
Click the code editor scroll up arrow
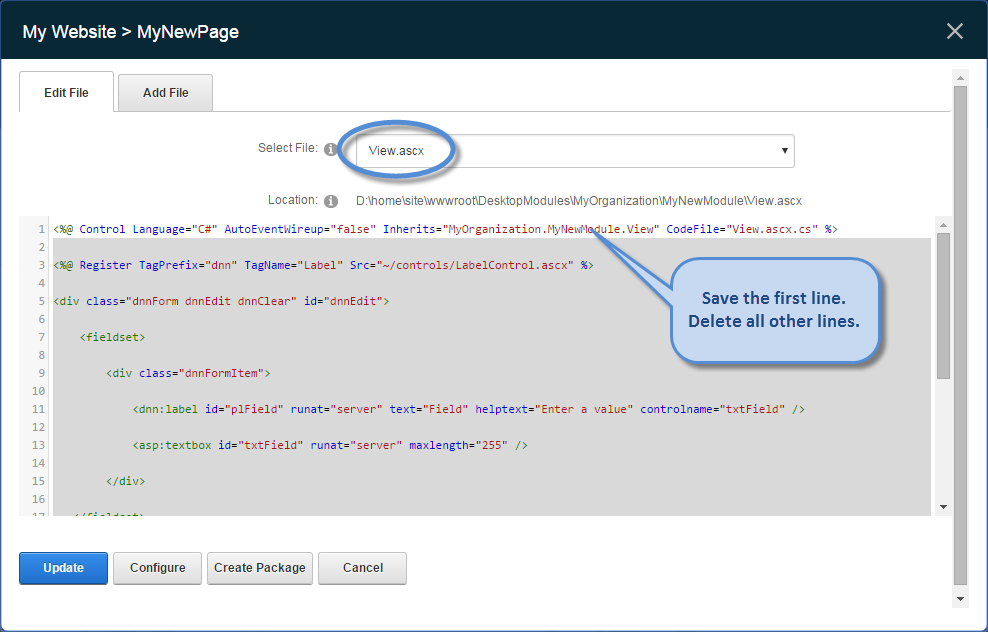click(x=943, y=227)
